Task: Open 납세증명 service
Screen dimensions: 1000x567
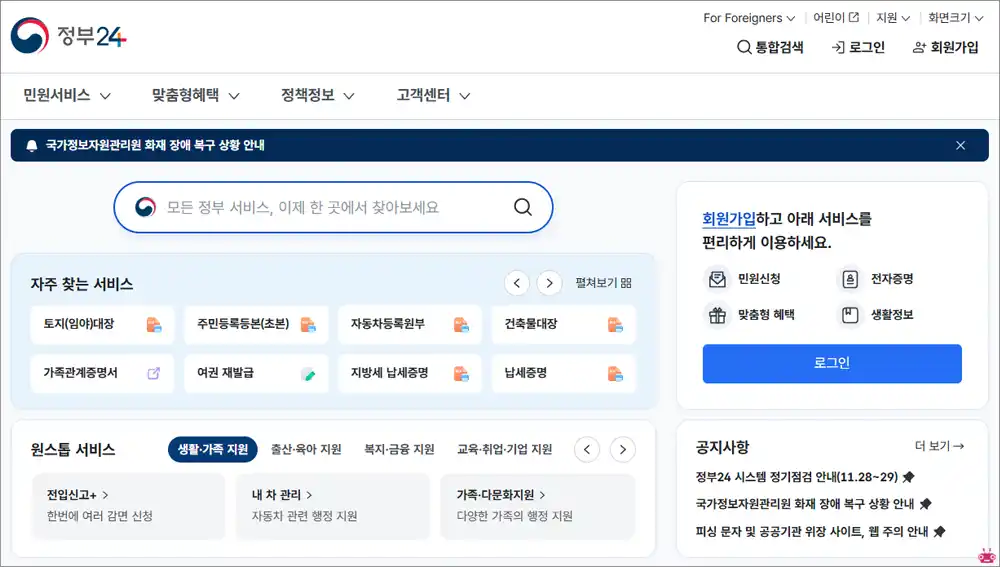Action: tap(564, 373)
